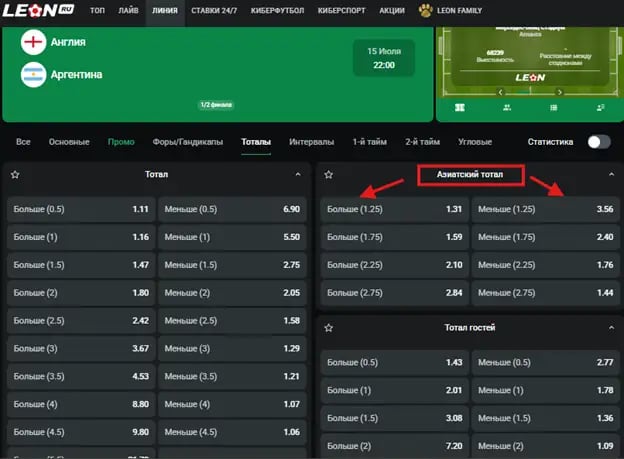The height and width of the screenshot is (459, 624).
Task: Bet Тотал Меньше (1.5) at 2.75
Action: click(232, 265)
